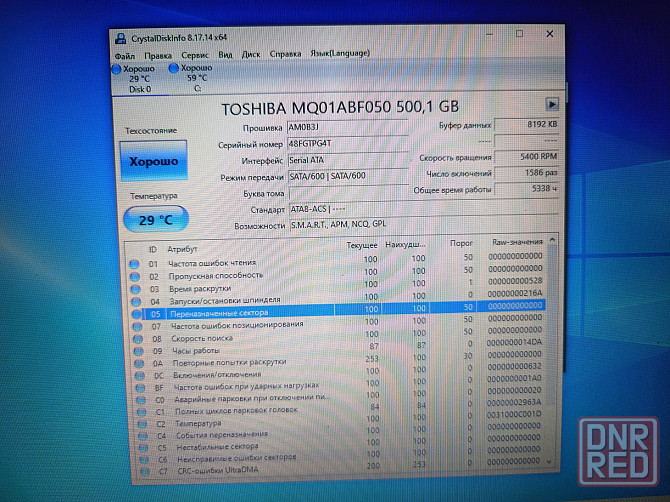Click status dot of row C7
Viewport: 670px width, 502px height.
pyautogui.click(x=145, y=472)
